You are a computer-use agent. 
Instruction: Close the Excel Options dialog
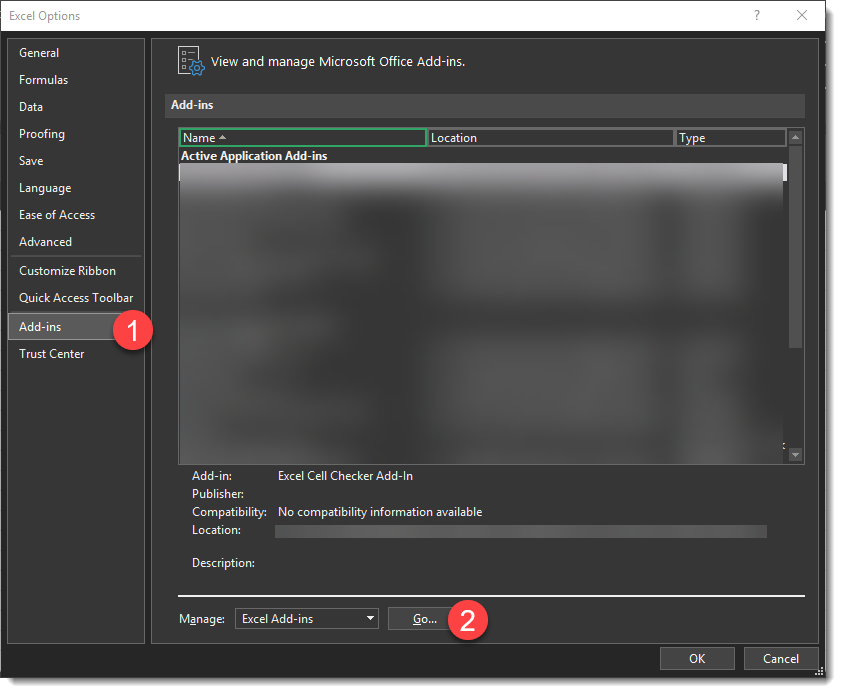point(802,15)
